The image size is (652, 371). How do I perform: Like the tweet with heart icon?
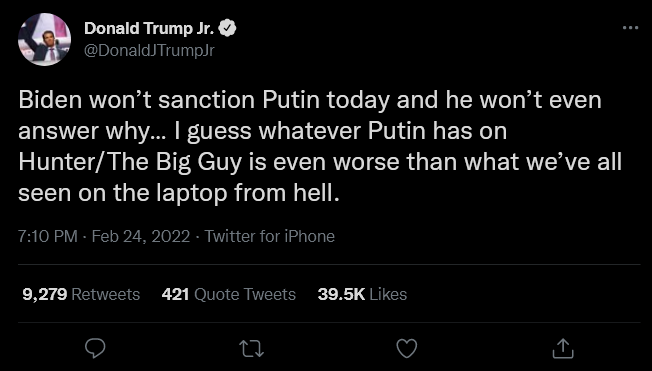coord(407,349)
